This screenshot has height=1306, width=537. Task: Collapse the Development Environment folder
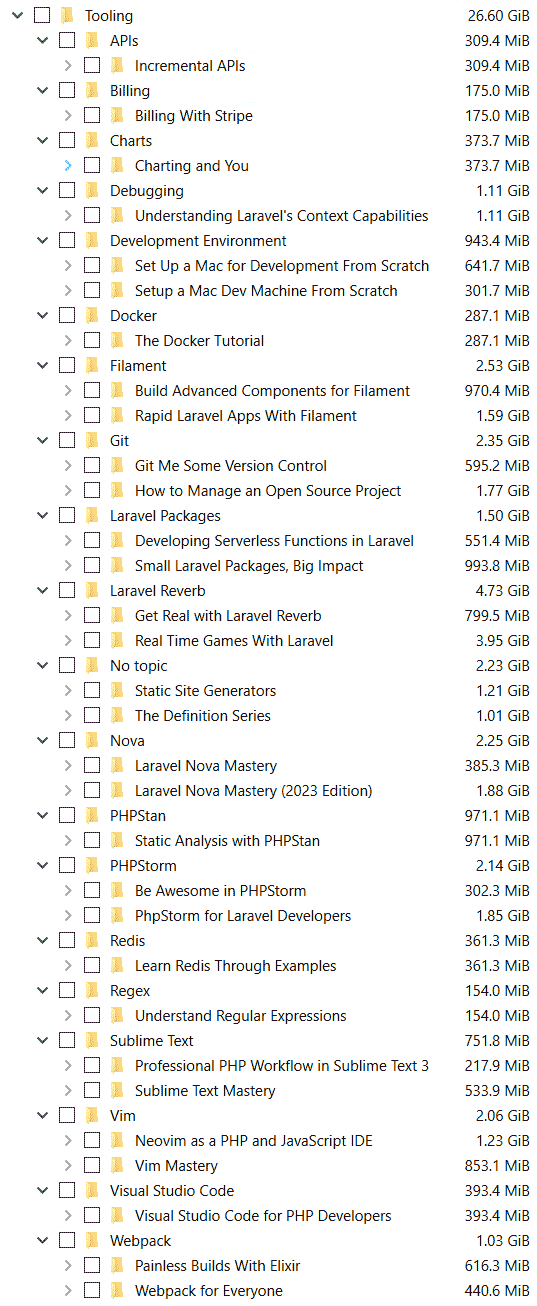42,240
